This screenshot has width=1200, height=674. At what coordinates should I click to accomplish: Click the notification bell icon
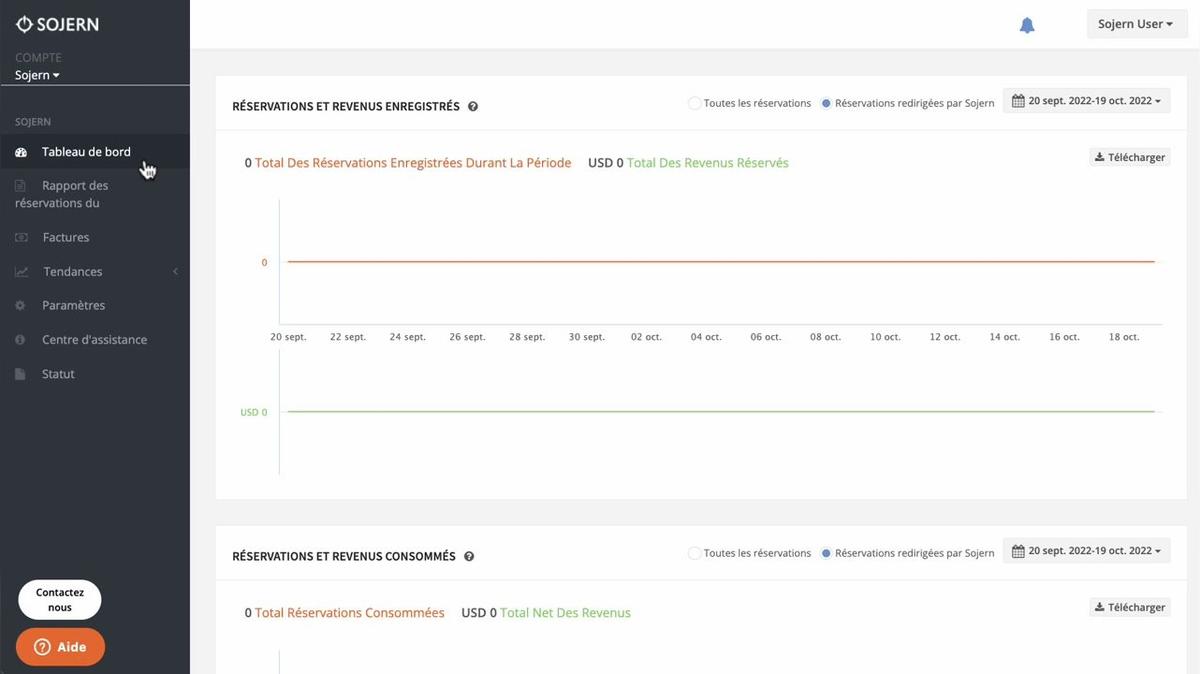[1027, 25]
